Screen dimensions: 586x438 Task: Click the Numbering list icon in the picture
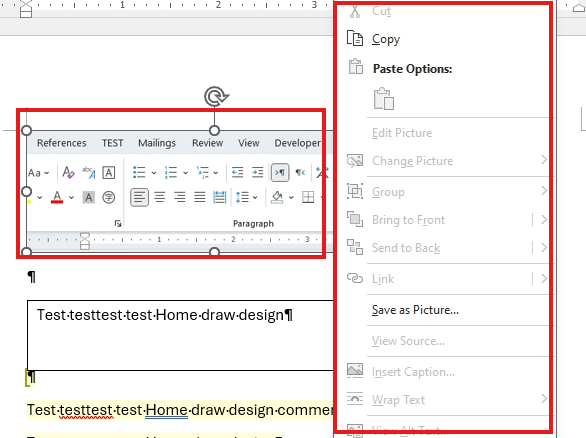[171, 173]
